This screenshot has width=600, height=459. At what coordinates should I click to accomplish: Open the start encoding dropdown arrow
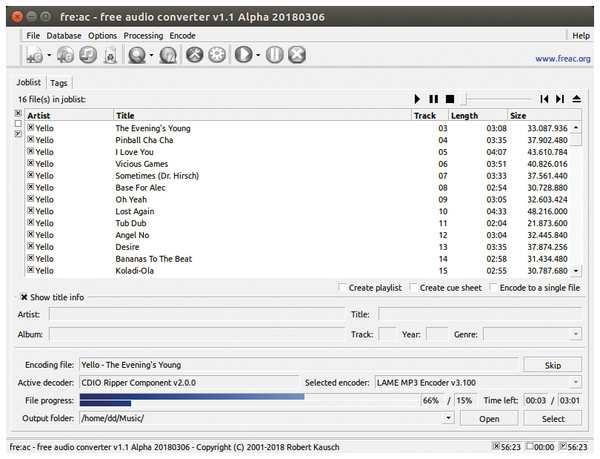pyautogui.click(x=258, y=55)
